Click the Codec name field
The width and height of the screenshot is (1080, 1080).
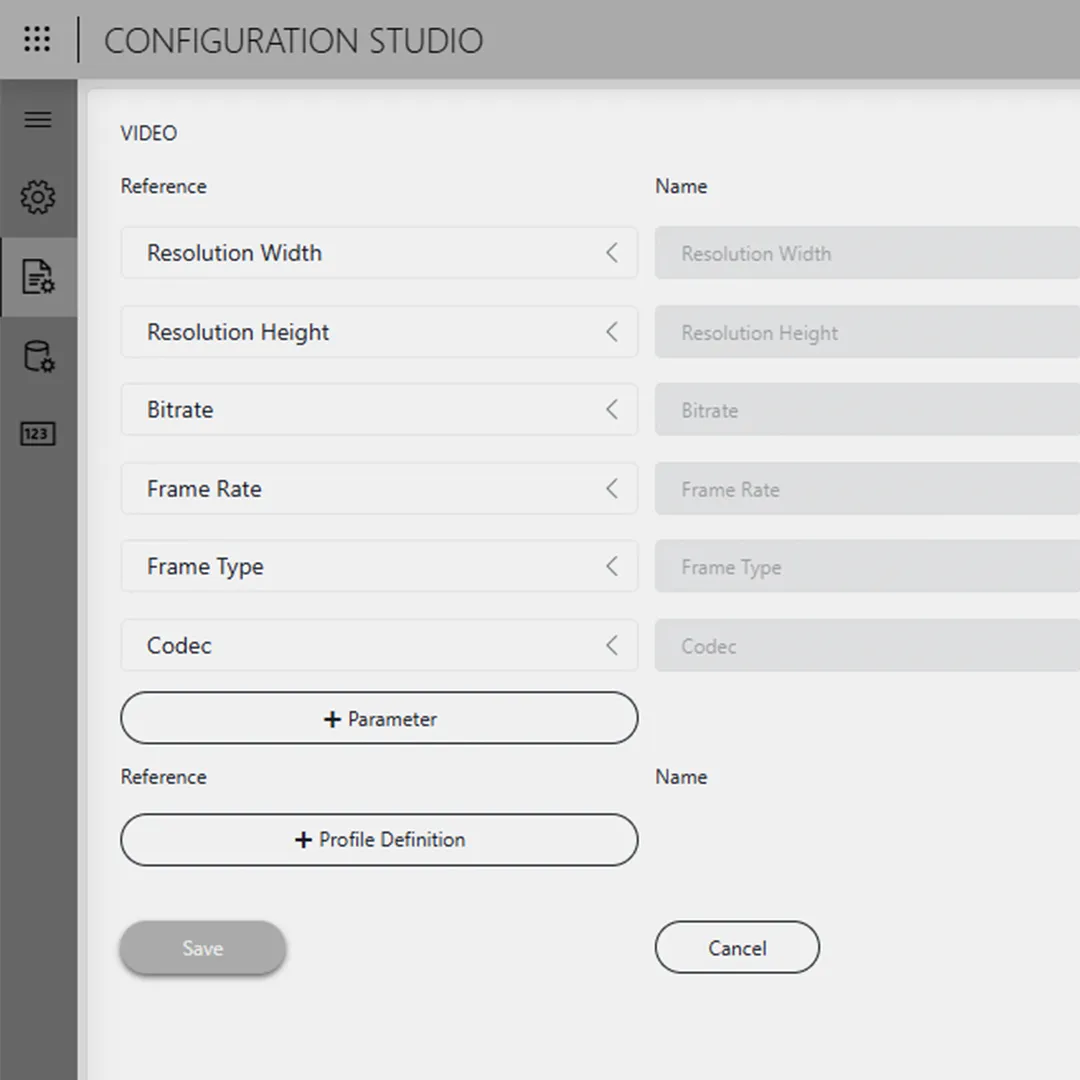867,645
